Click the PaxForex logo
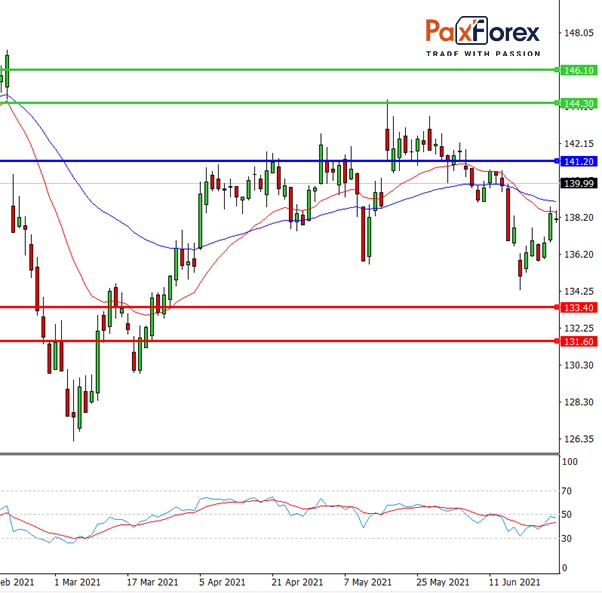 (483, 32)
